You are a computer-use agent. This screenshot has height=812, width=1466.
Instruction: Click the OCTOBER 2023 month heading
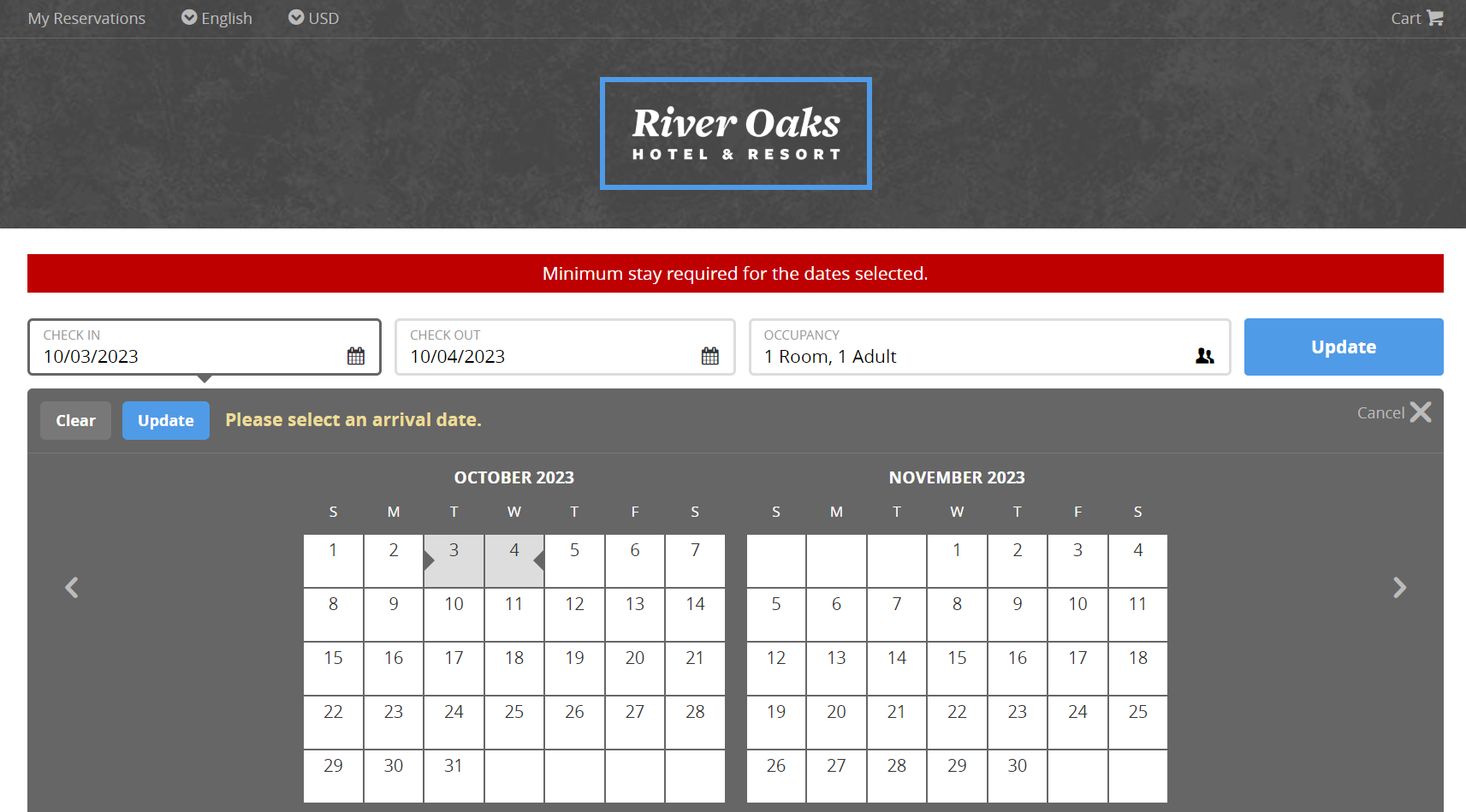514,477
